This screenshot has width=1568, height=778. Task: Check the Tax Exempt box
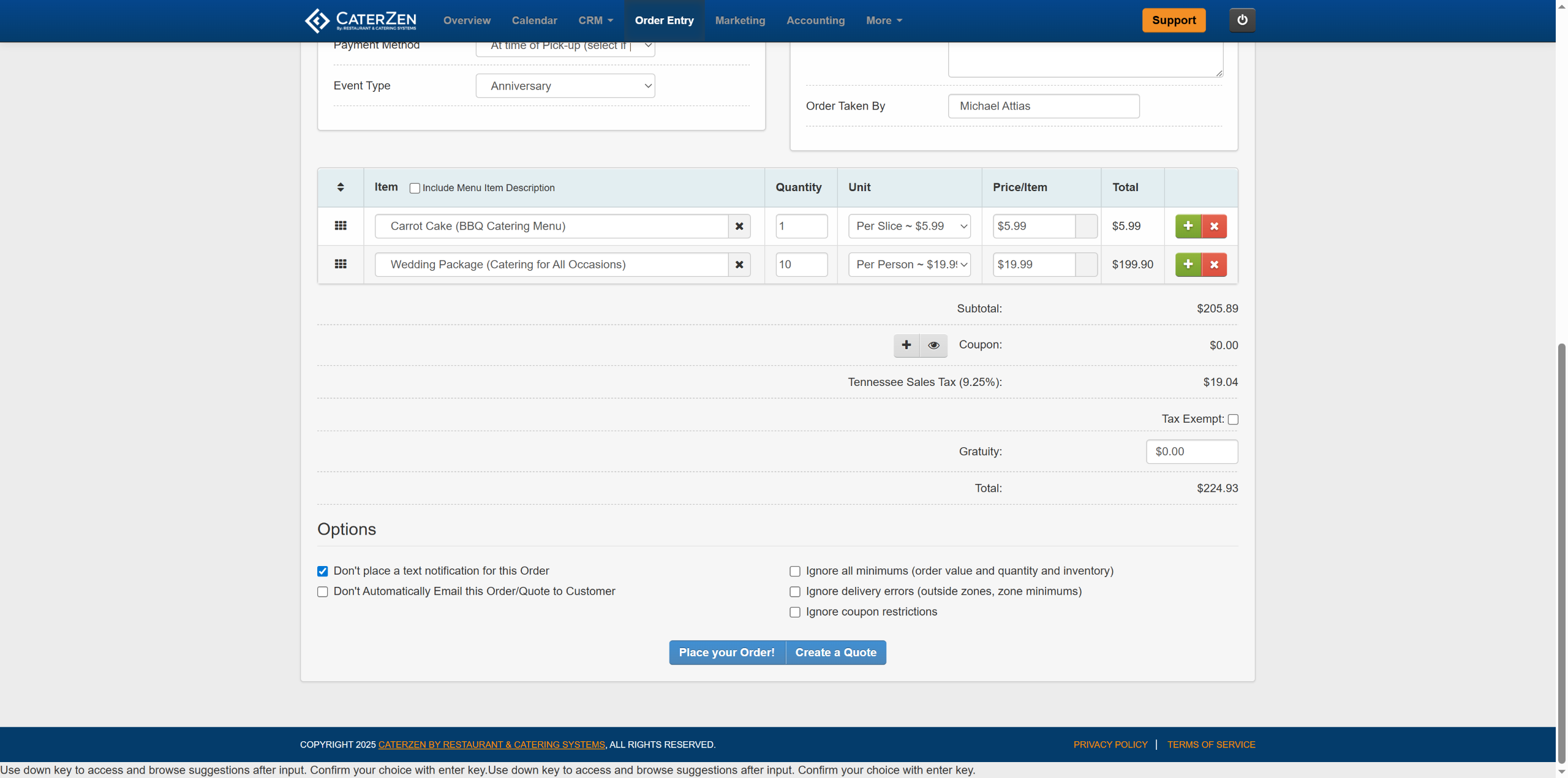click(1233, 420)
